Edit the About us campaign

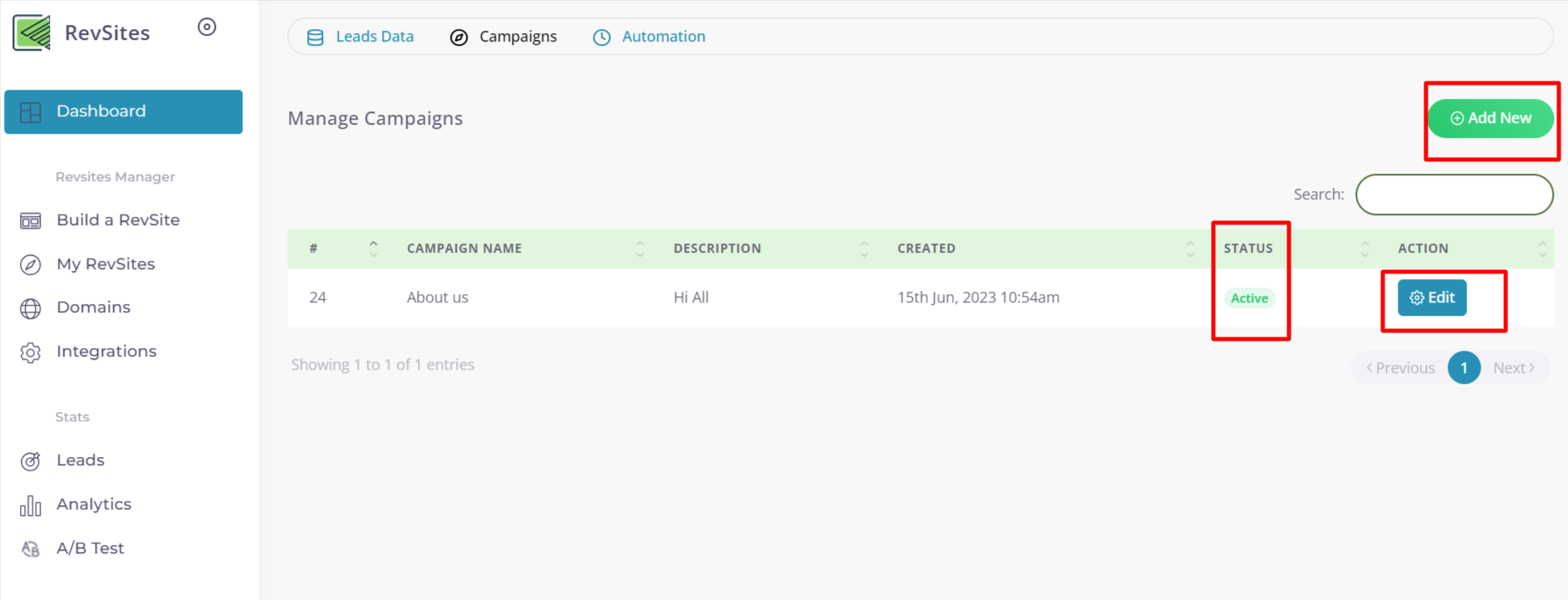1432,298
